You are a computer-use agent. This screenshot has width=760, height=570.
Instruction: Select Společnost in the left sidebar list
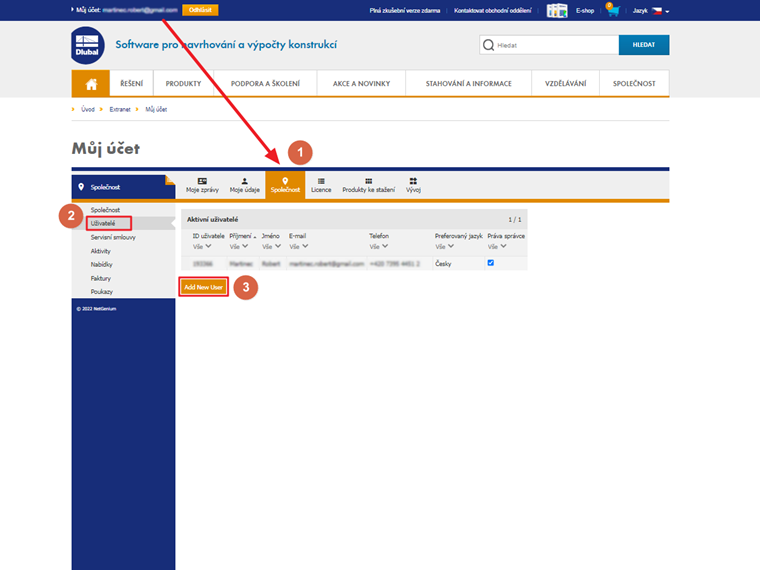coord(105,210)
